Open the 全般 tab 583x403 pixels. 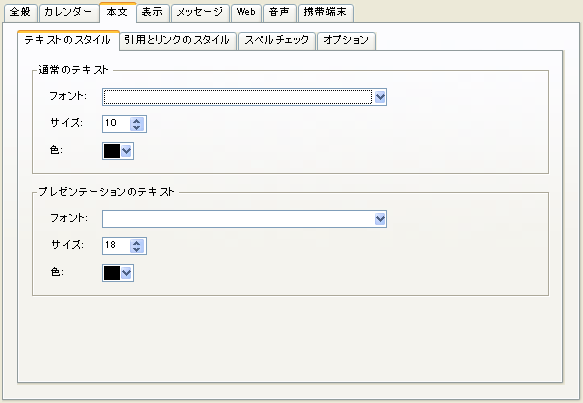point(20,12)
